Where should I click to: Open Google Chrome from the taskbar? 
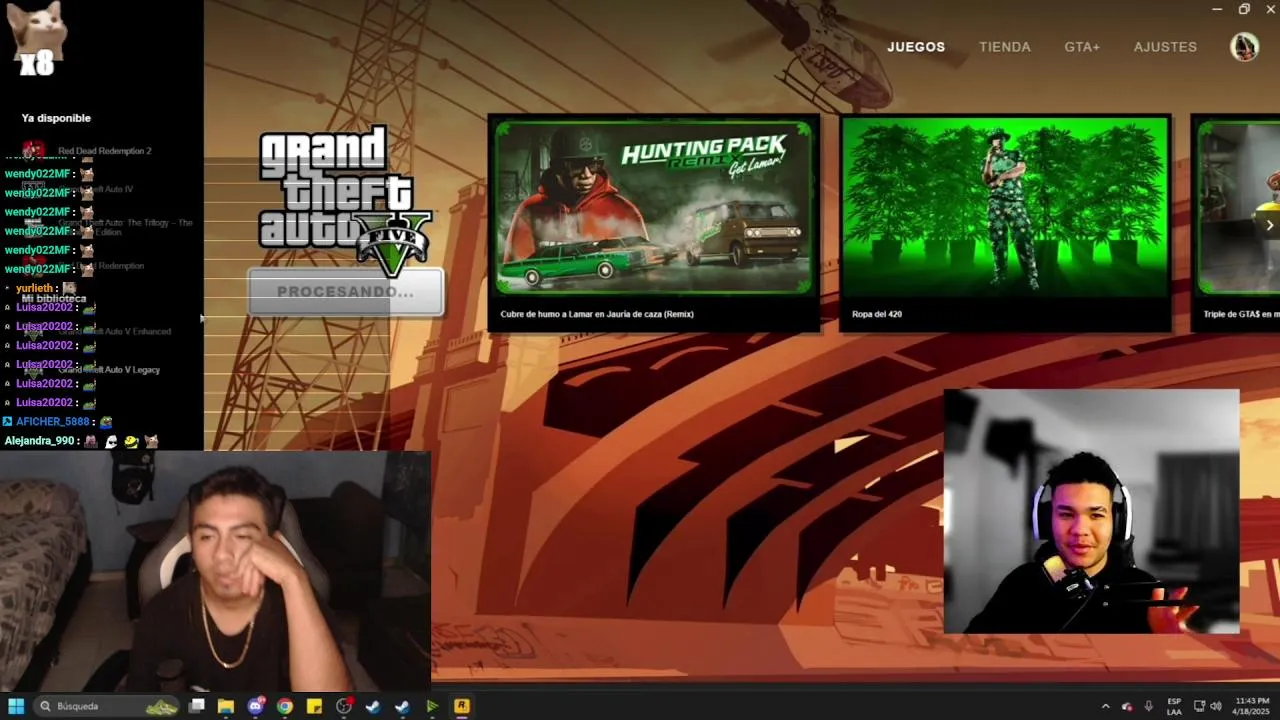point(285,706)
